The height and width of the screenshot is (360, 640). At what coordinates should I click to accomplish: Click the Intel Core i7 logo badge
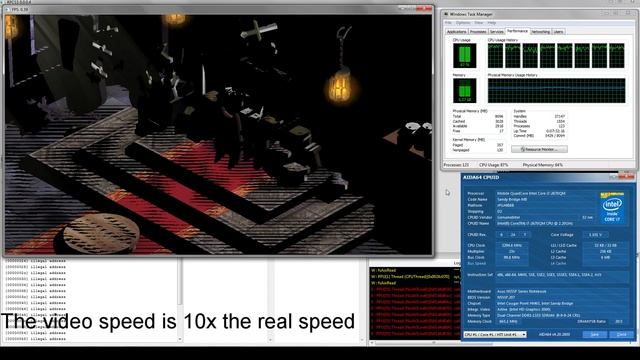612,207
